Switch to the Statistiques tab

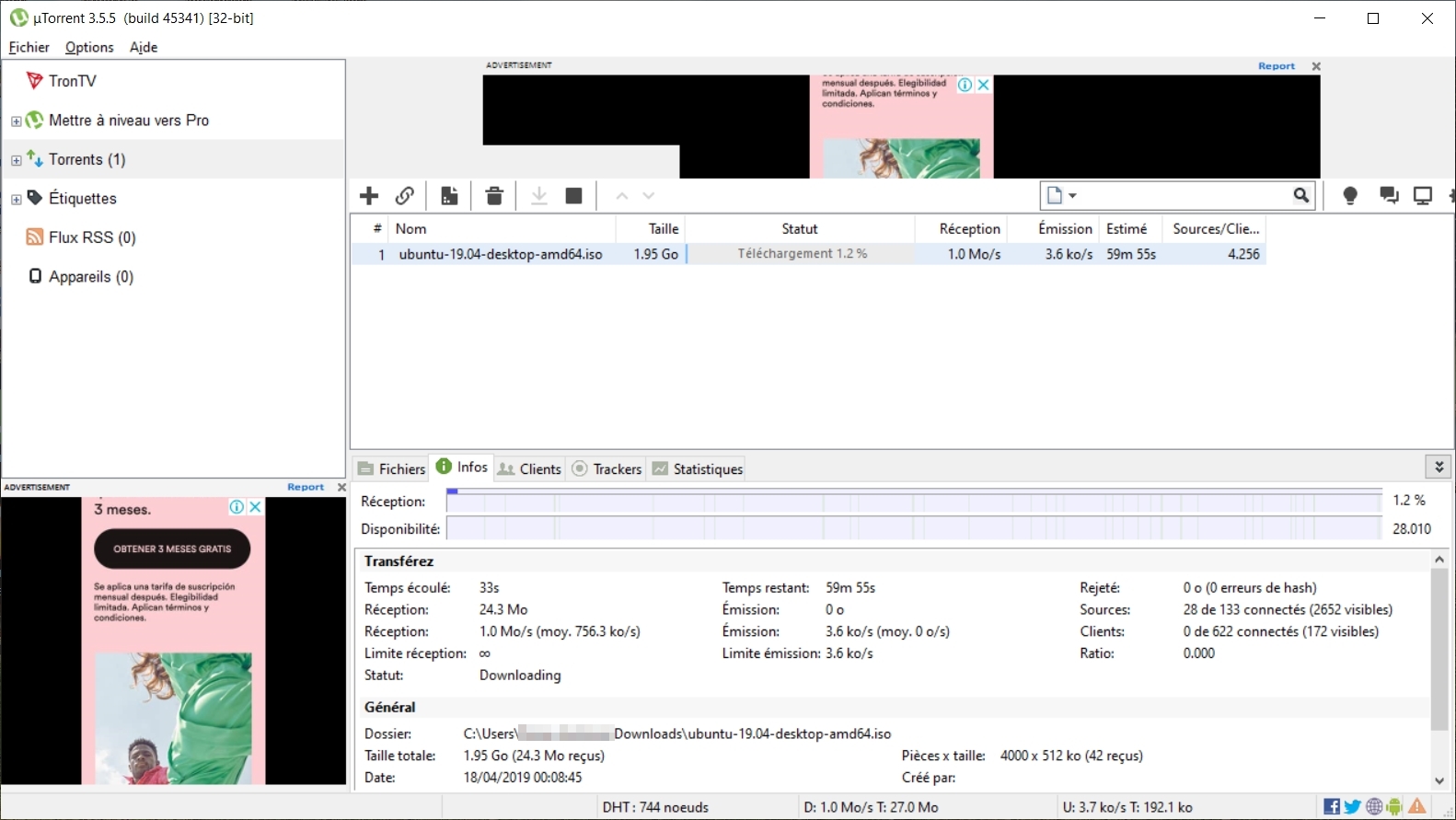[697, 469]
